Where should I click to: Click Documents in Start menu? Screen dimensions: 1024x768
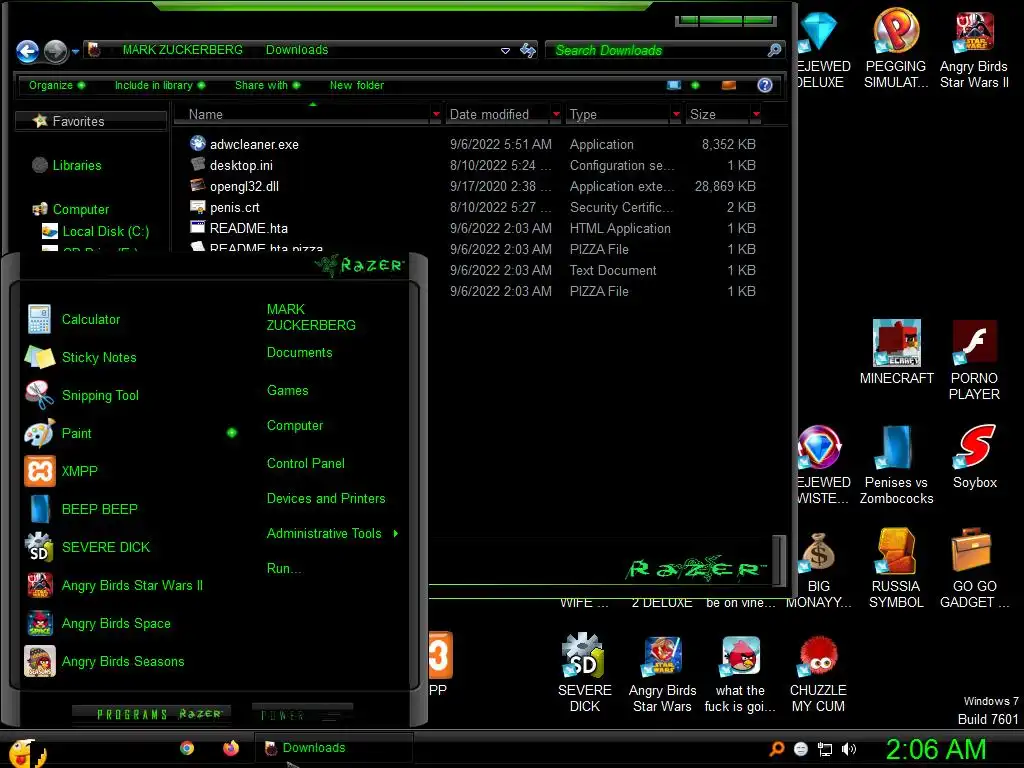point(300,353)
